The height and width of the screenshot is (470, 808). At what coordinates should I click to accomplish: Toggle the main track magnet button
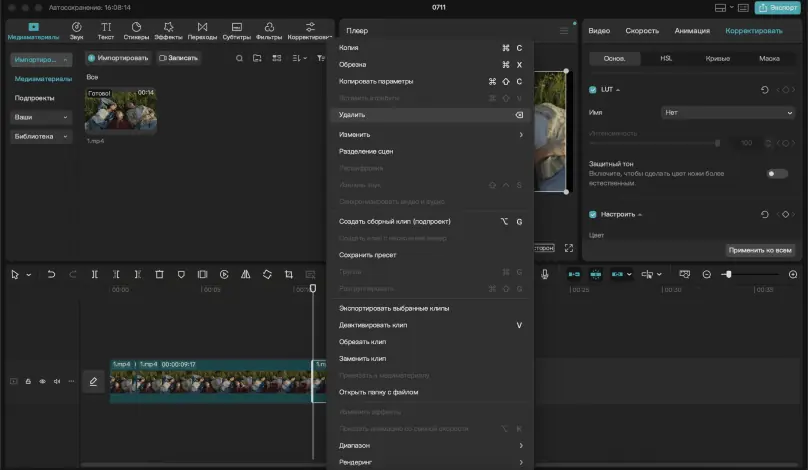(x=574, y=274)
